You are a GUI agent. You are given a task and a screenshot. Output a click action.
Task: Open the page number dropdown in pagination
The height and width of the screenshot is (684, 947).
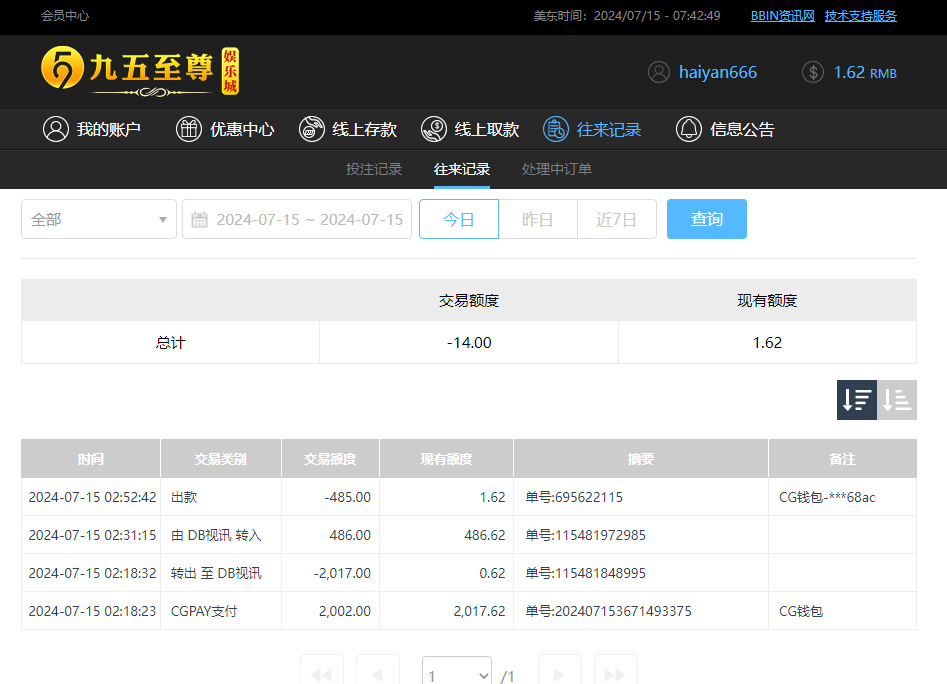click(x=456, y=670)
